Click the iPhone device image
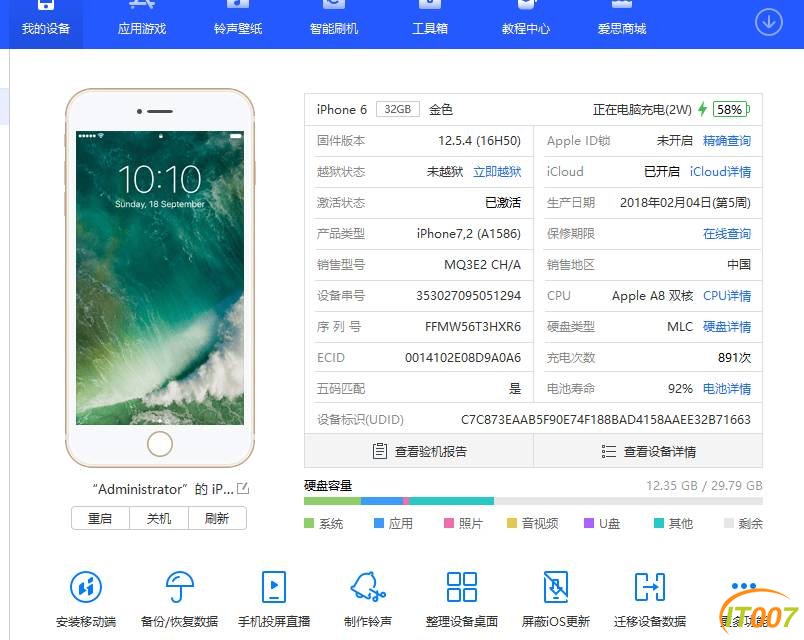804x640 pixels. point(160,277)
